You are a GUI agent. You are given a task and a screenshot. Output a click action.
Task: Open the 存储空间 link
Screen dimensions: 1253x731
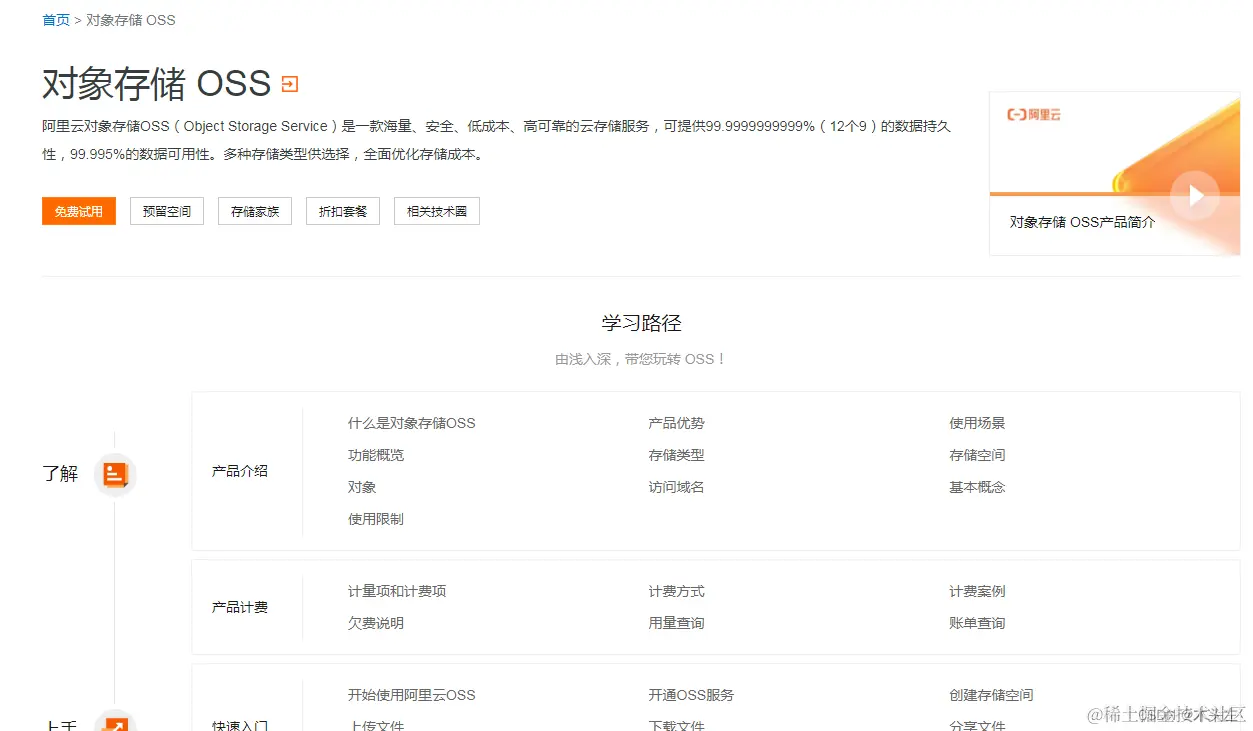977,455
